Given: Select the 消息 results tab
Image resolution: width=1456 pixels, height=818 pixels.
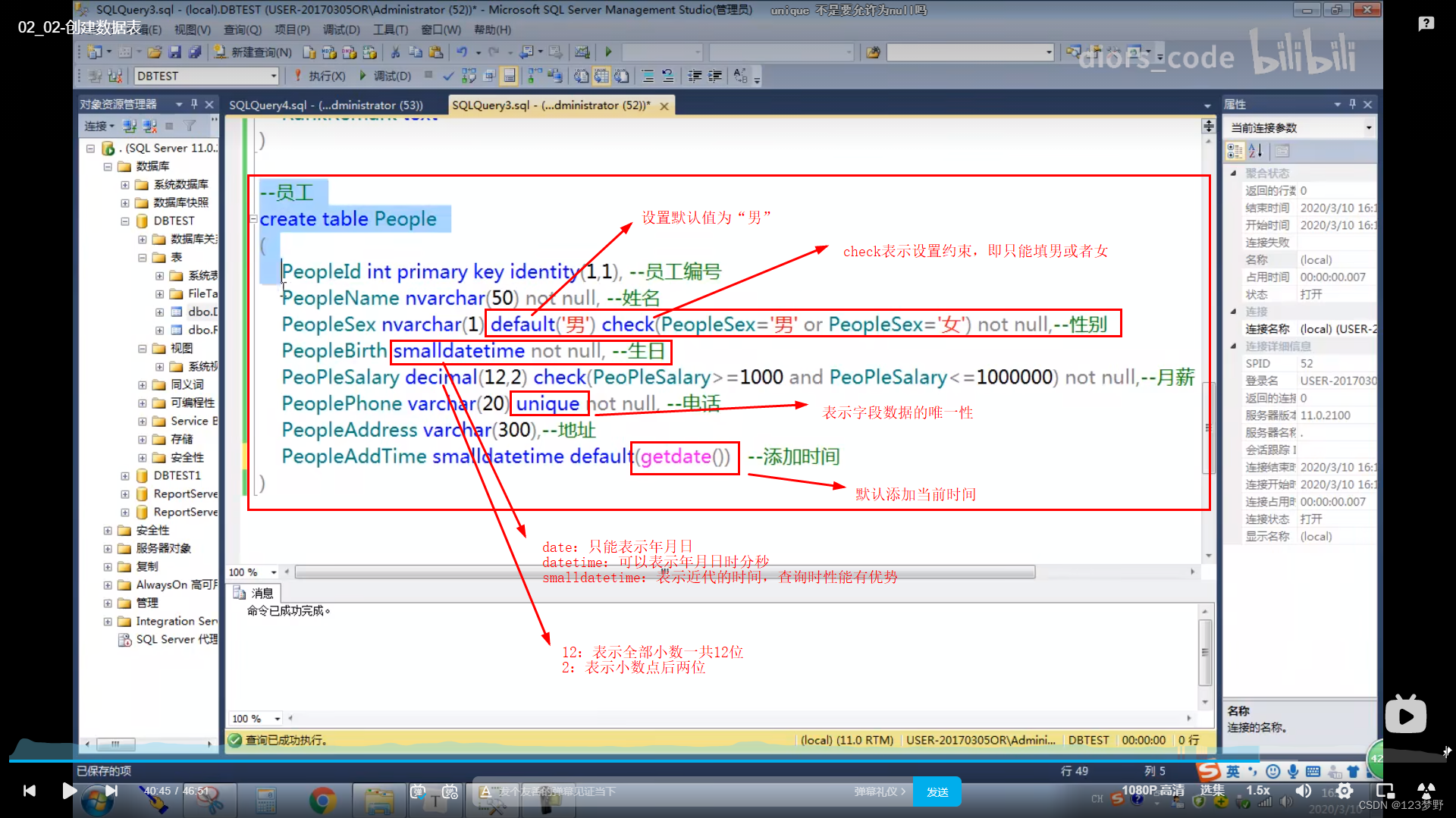Looking at the screenshot, I should click(255, 593).
